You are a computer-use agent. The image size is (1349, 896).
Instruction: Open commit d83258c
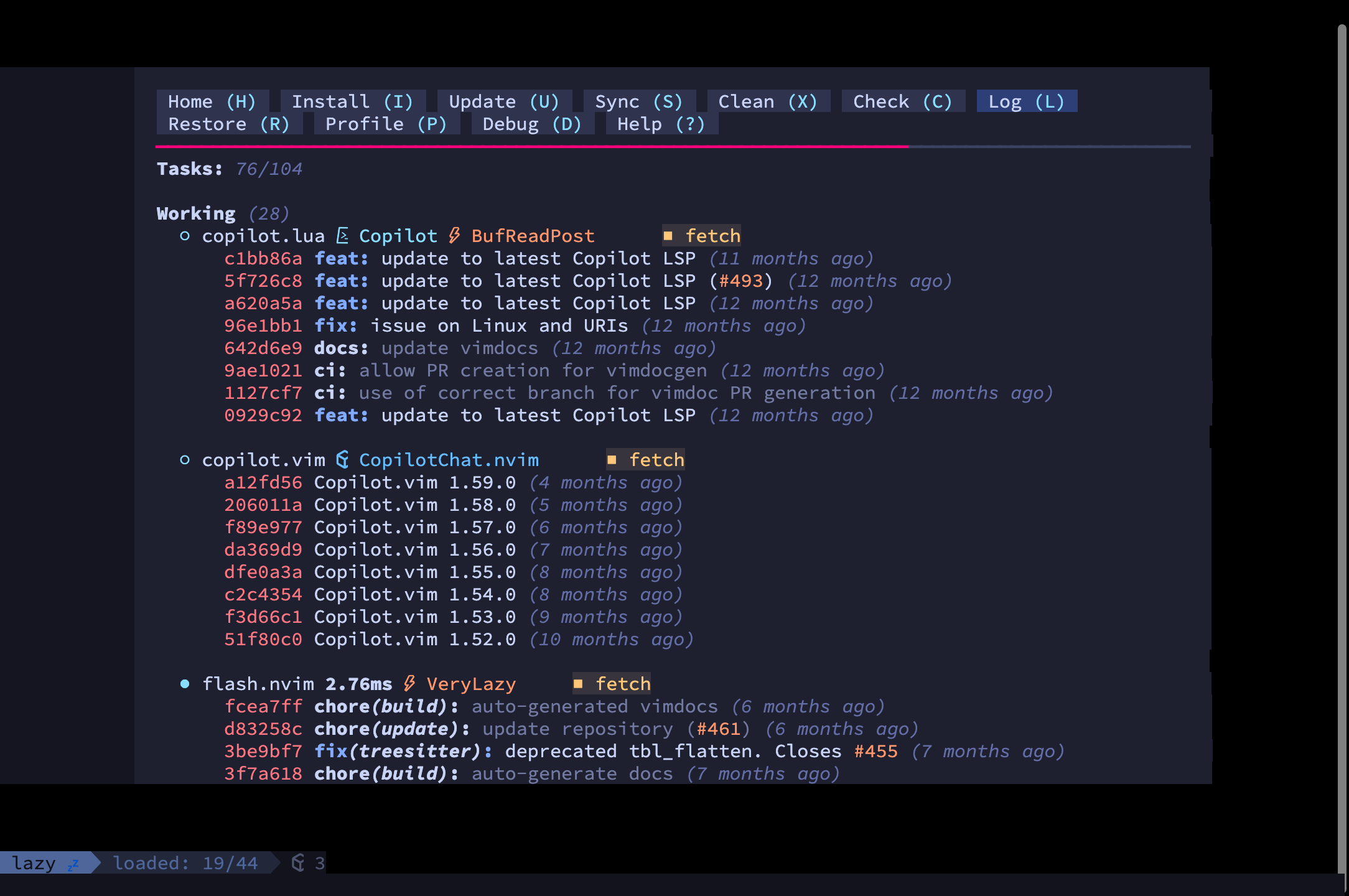(263, 729)
